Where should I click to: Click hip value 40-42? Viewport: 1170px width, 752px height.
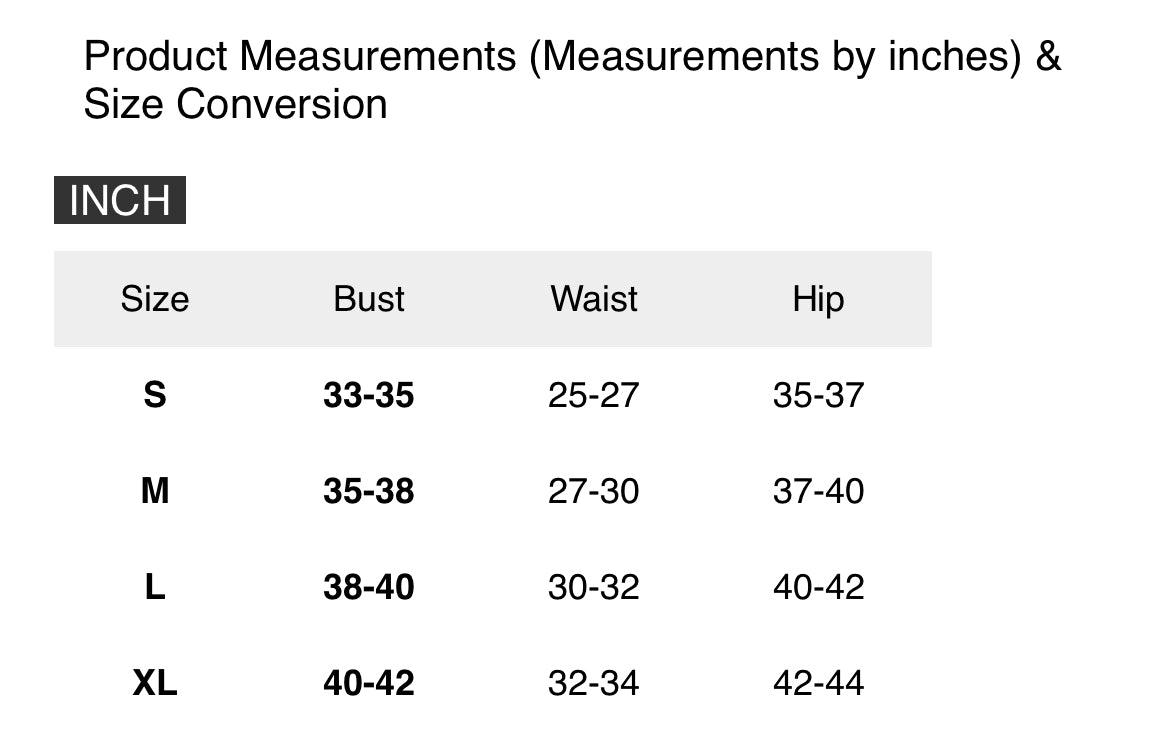pos(818,587)
